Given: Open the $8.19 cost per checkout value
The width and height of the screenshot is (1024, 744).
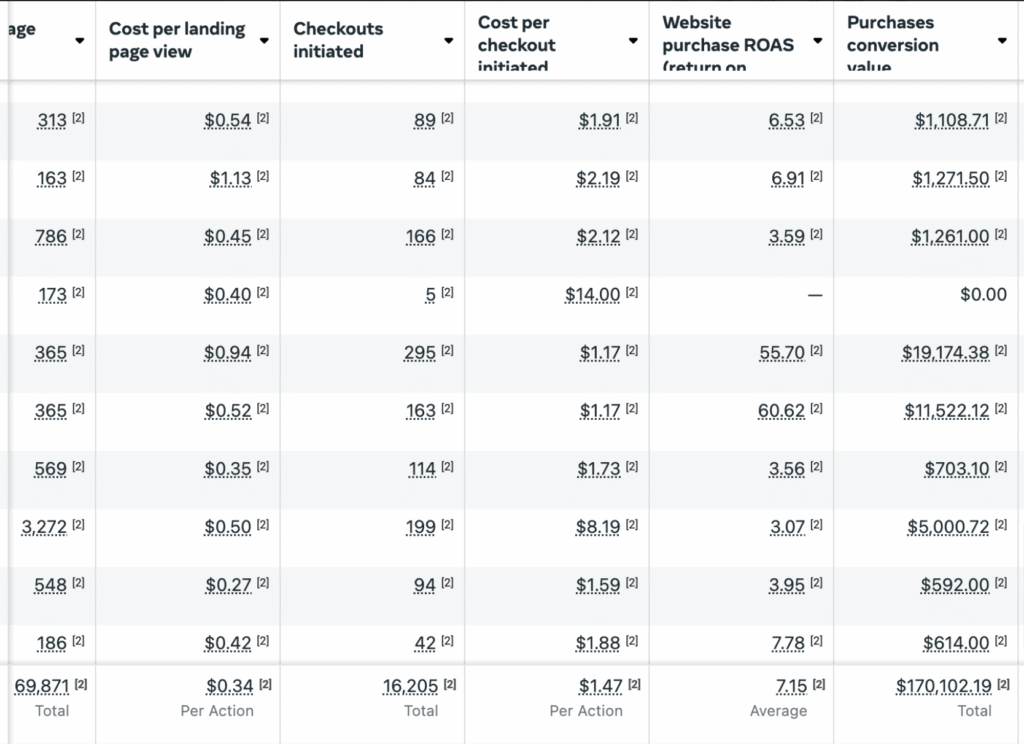Looking at the screenshot, I should click(x=599, y=527).
